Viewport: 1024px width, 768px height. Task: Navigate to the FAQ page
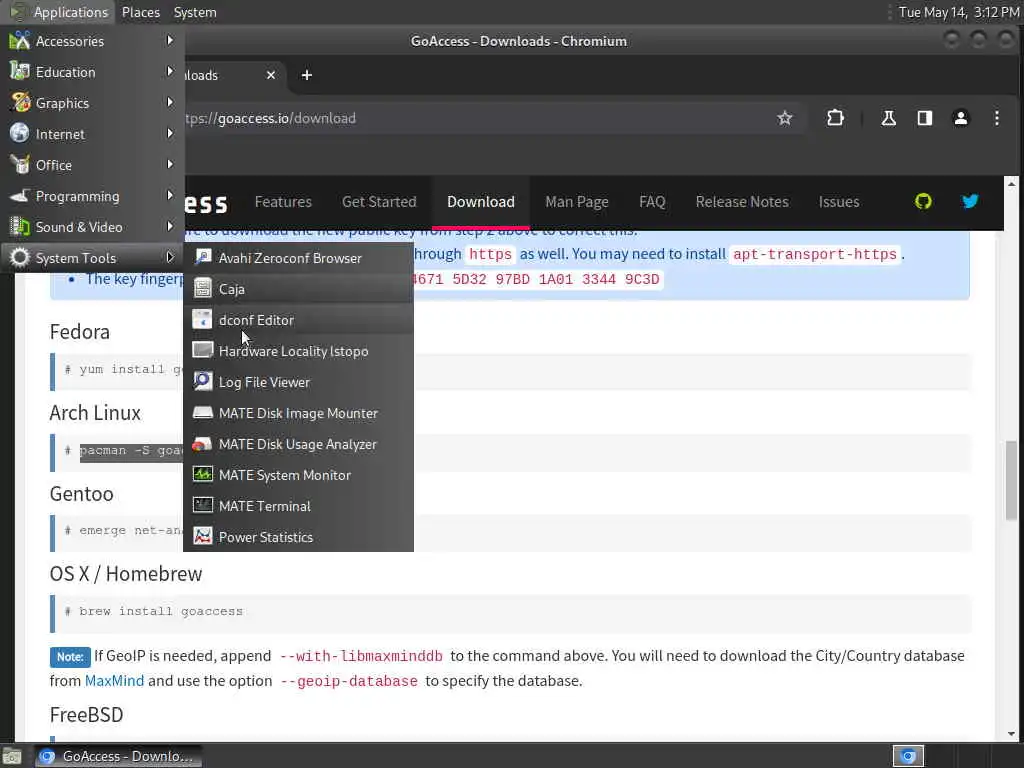652,202
